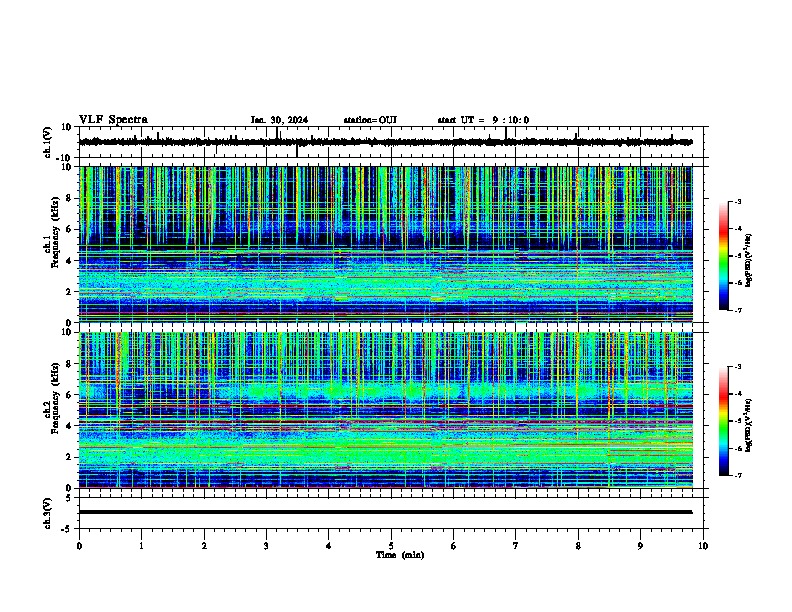Click inside the ch.2 spectrogram panel
Viewport: 792px width, 612px height.
pyautogui.click(x=385, y=410)
